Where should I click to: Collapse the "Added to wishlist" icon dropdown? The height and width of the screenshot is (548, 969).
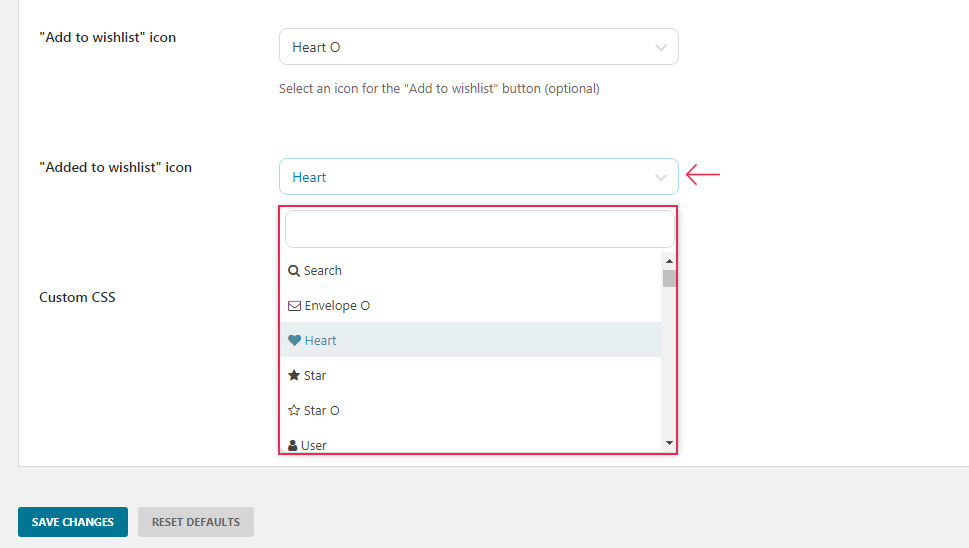[x=660, y=177]
